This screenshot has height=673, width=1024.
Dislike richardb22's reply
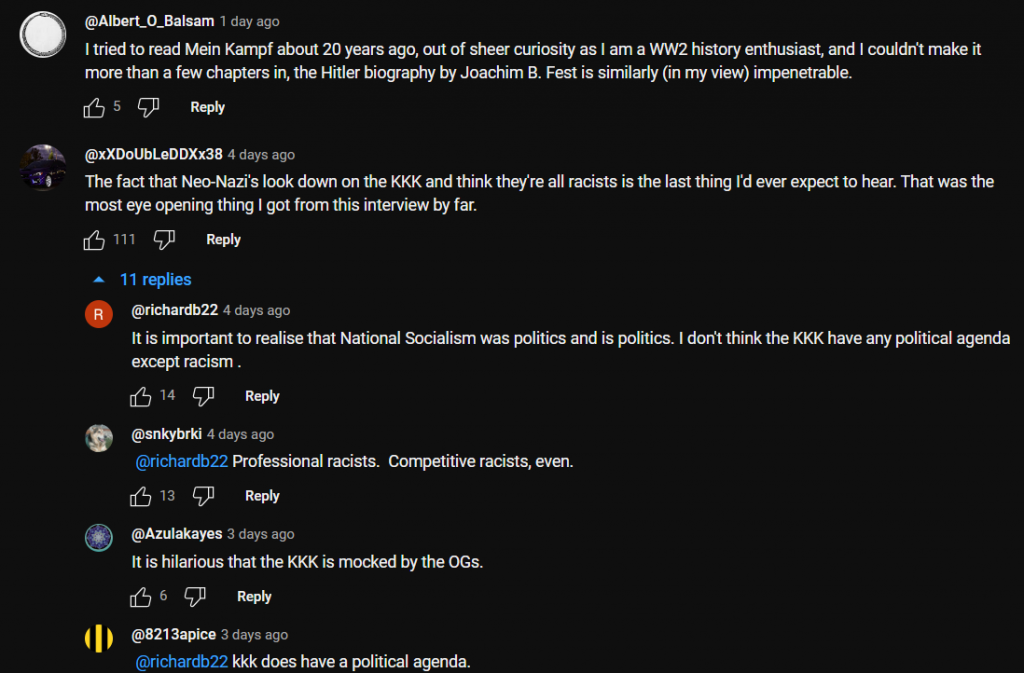[x=203, y=397]
